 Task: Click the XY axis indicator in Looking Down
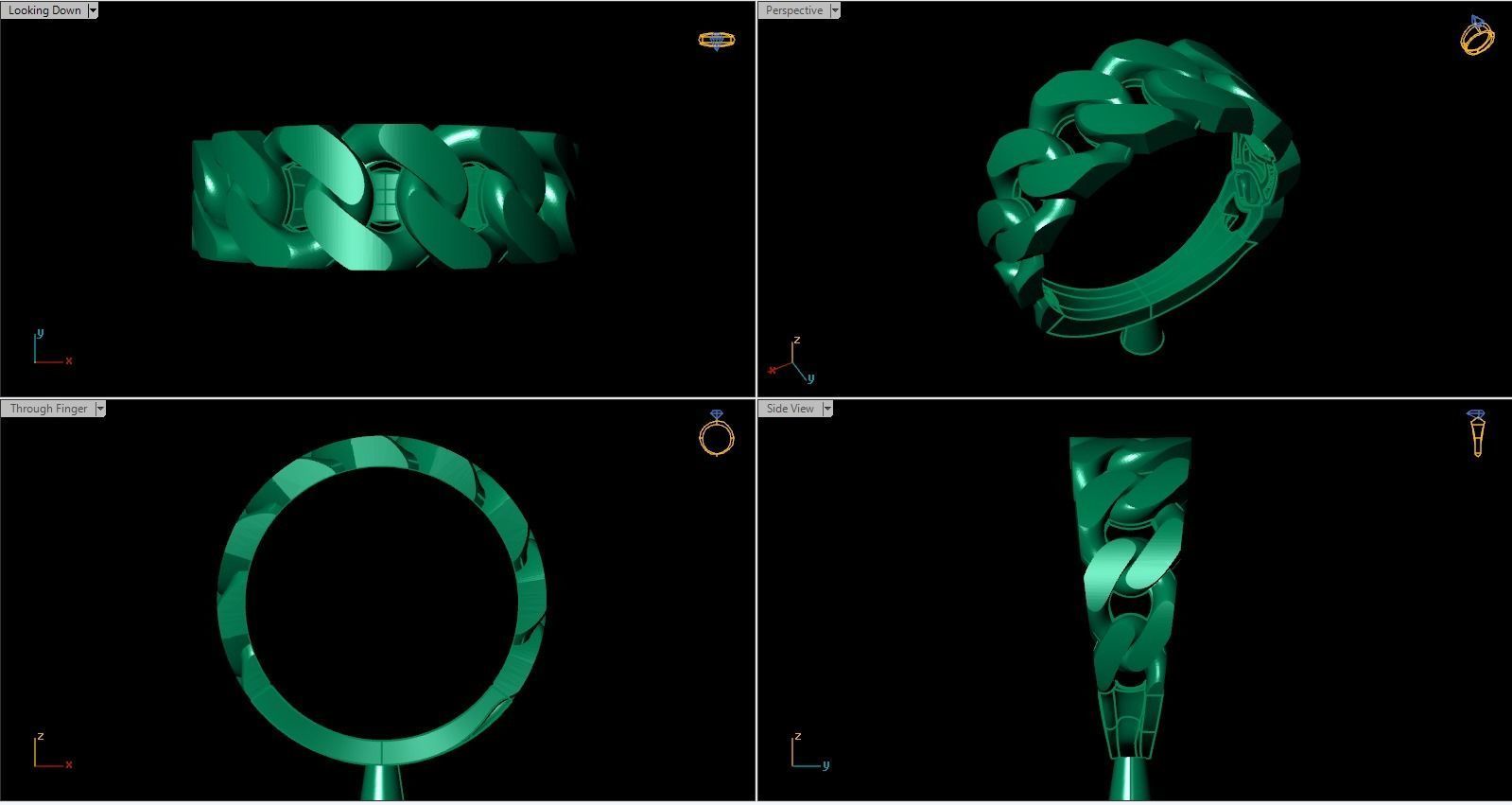point(52,347)
